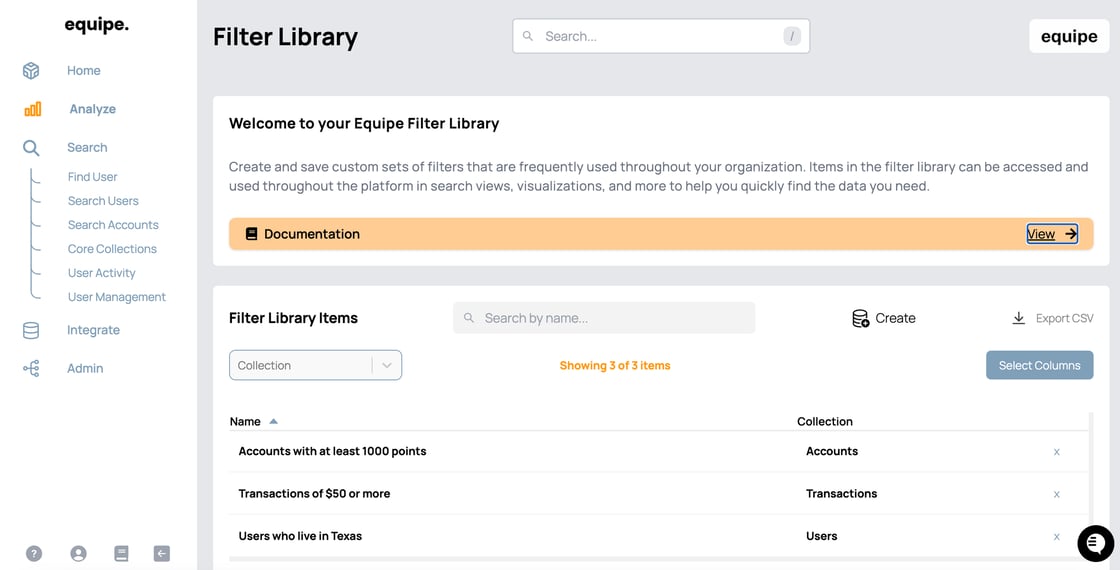Open the Analyze section
The height and width of the screenshot is (570, 1120).
coord(92,109)
